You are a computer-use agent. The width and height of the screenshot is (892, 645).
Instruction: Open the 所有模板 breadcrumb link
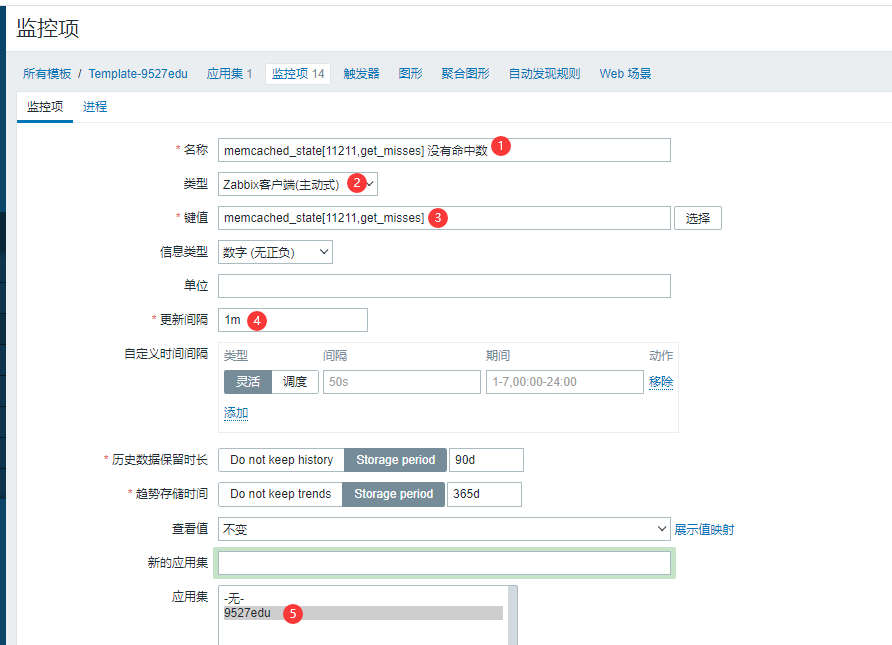pyautogui.click(x=47, y=74)
